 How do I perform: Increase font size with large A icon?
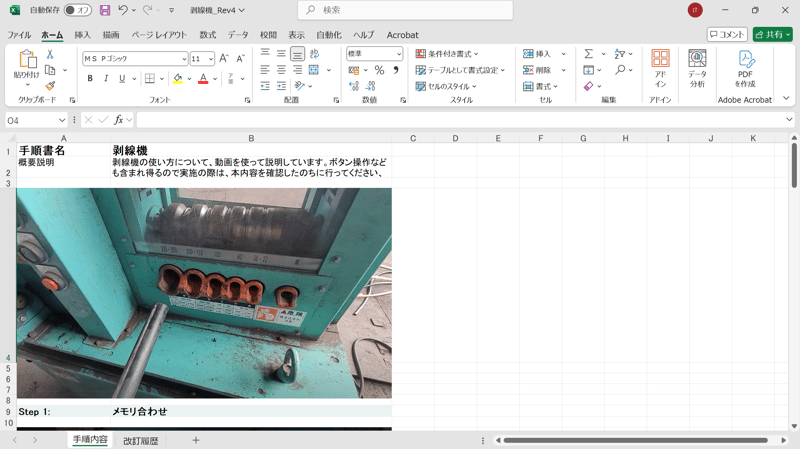coord(224,59)
